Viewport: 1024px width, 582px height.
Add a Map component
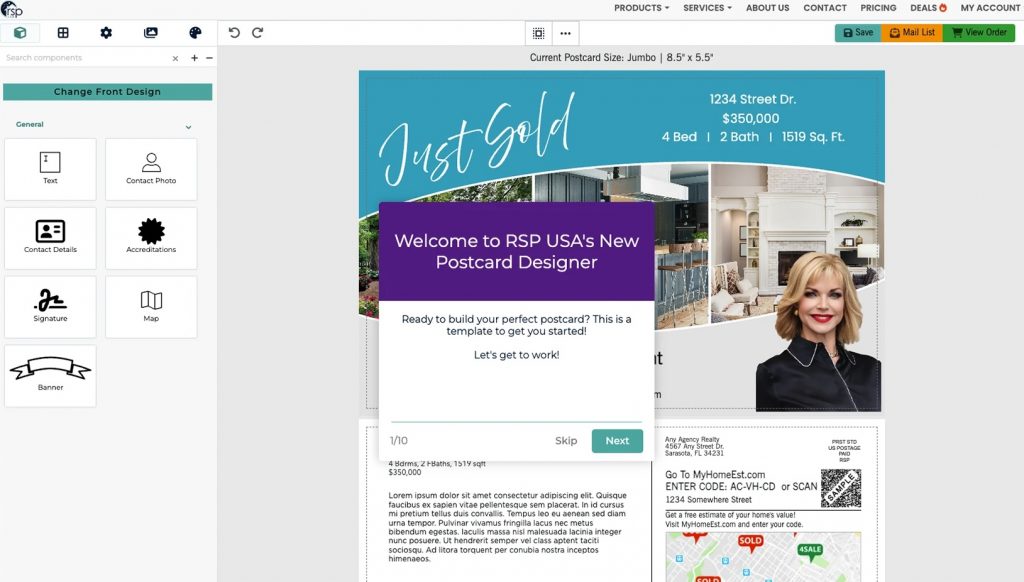151,306
